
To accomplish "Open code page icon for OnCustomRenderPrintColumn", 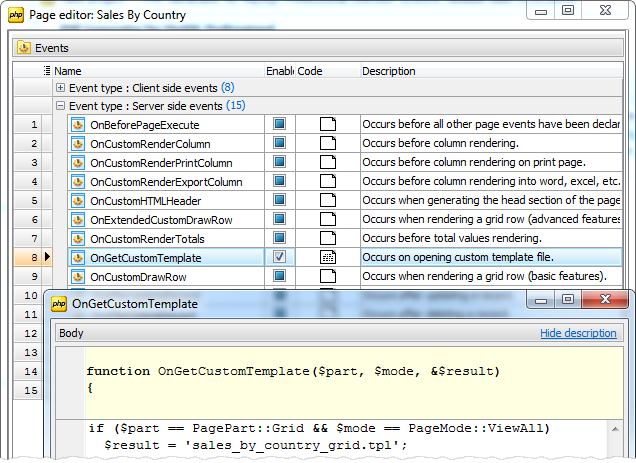I will pos(327,163).
